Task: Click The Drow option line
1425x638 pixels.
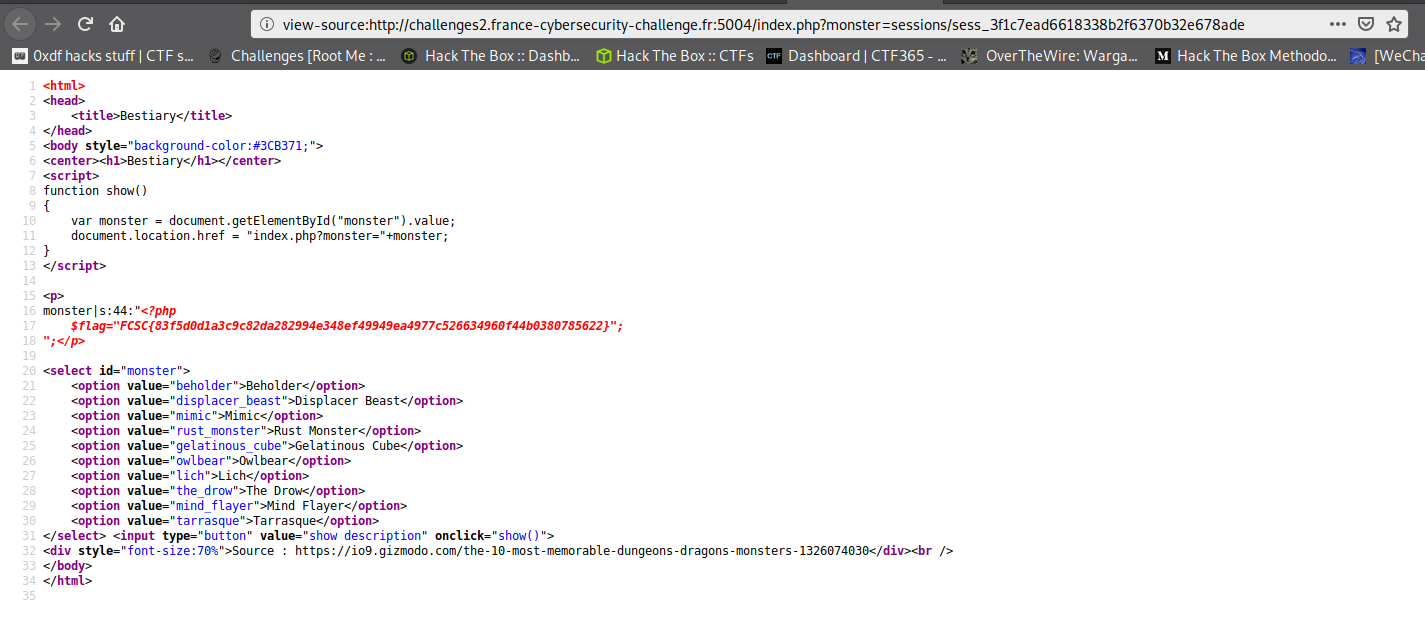Action: [x=218, y=491]
